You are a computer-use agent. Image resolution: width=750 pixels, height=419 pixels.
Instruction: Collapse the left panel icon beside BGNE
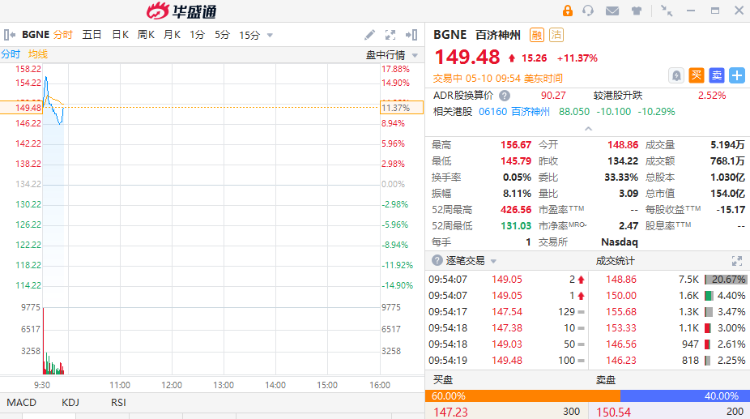[9, 34]
